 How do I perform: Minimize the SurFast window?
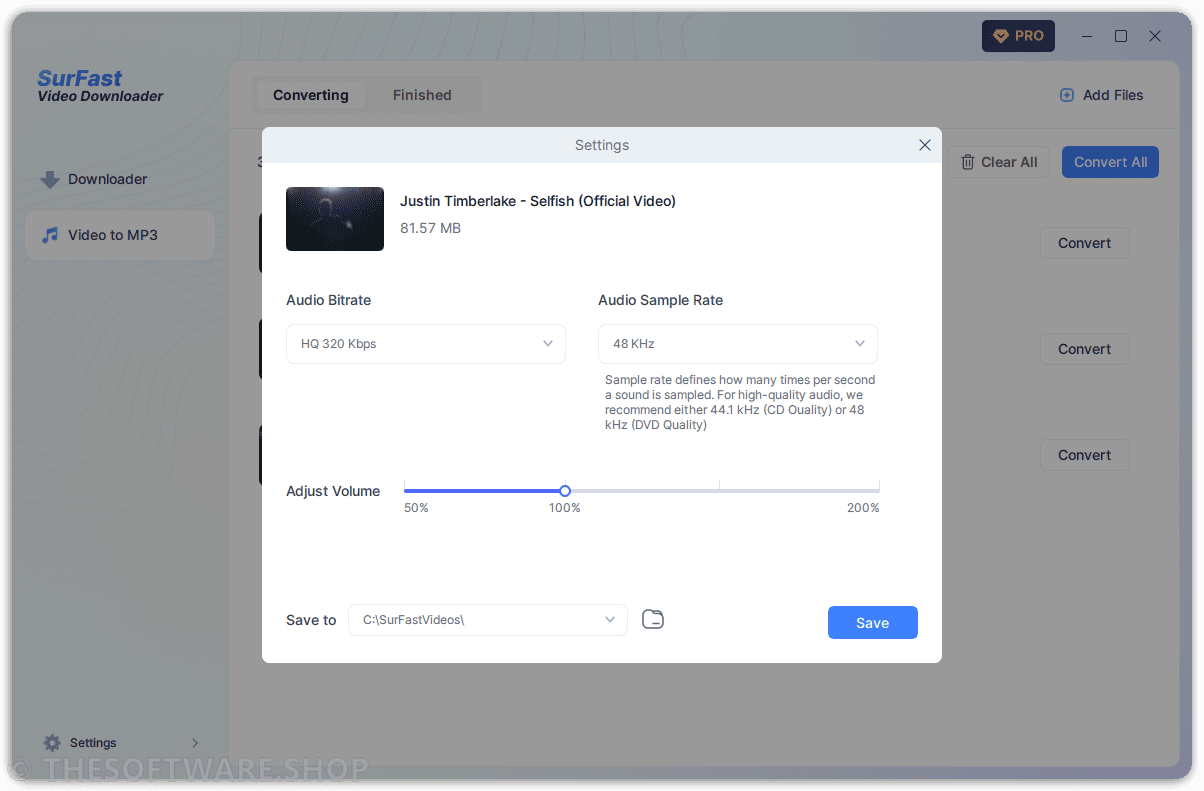point(1087,36)
